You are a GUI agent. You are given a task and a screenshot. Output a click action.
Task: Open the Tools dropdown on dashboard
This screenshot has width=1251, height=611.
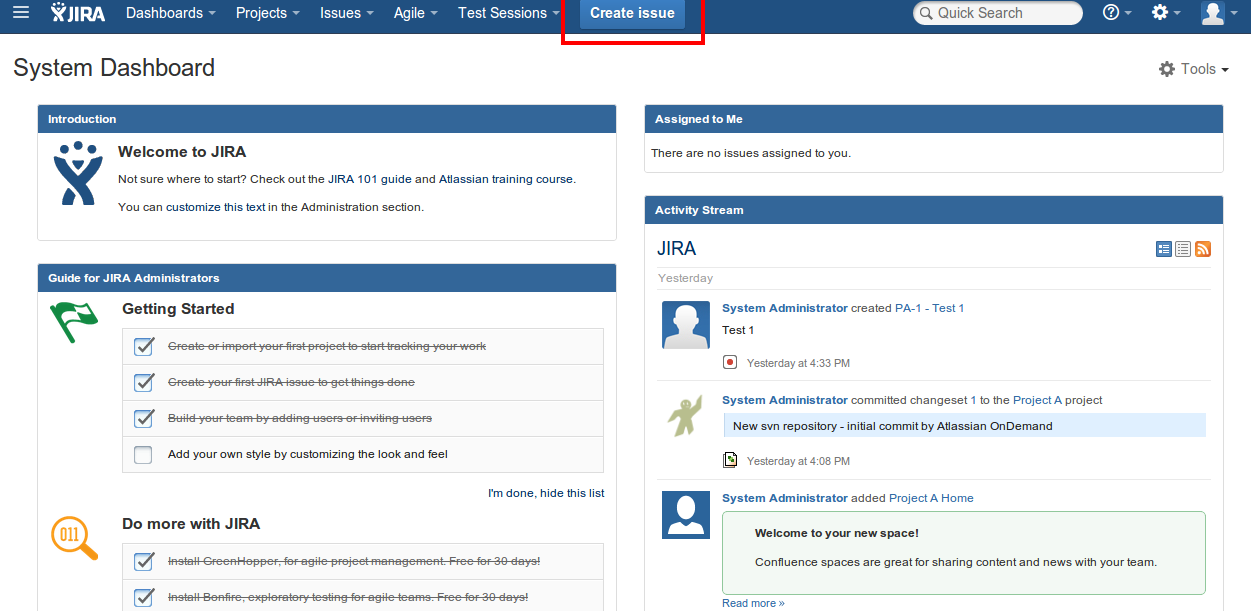click(x=1194, y=69)
